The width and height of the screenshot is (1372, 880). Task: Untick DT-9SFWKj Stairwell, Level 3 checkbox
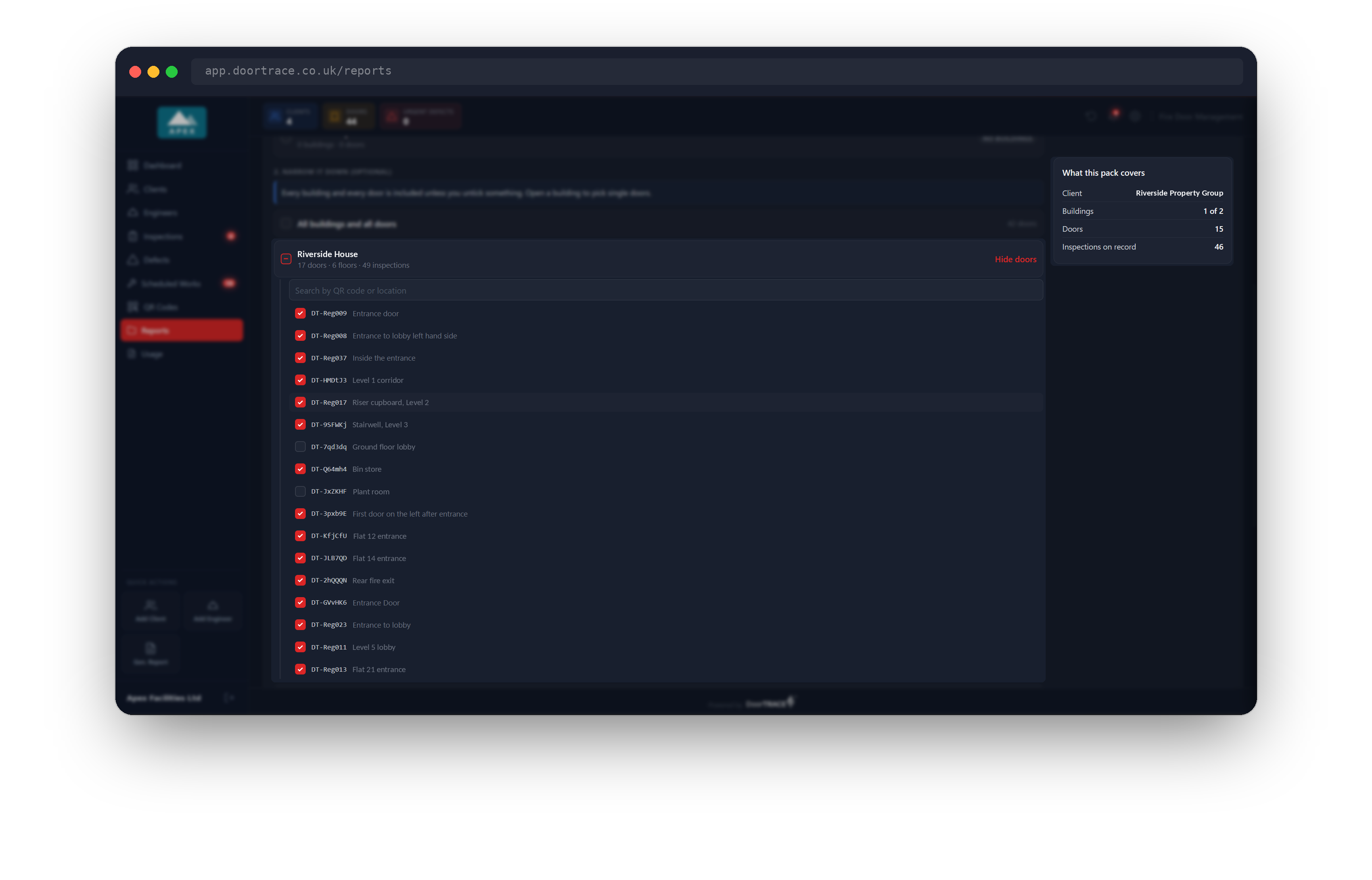pos(300,425)
